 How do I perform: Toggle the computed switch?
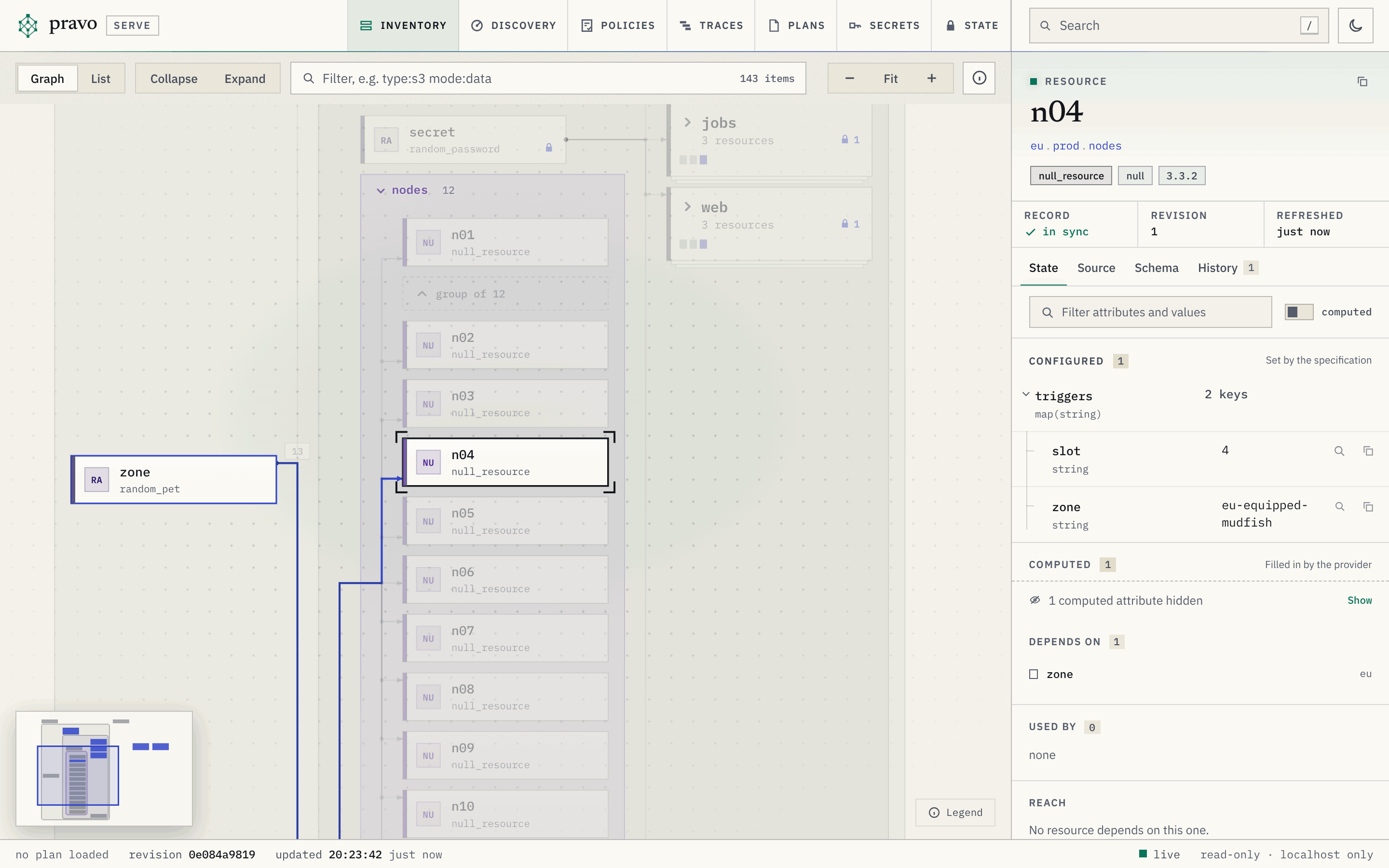click(x=1298, y=312)
